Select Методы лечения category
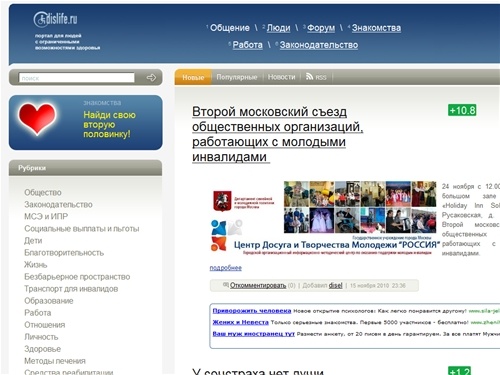 55,361
